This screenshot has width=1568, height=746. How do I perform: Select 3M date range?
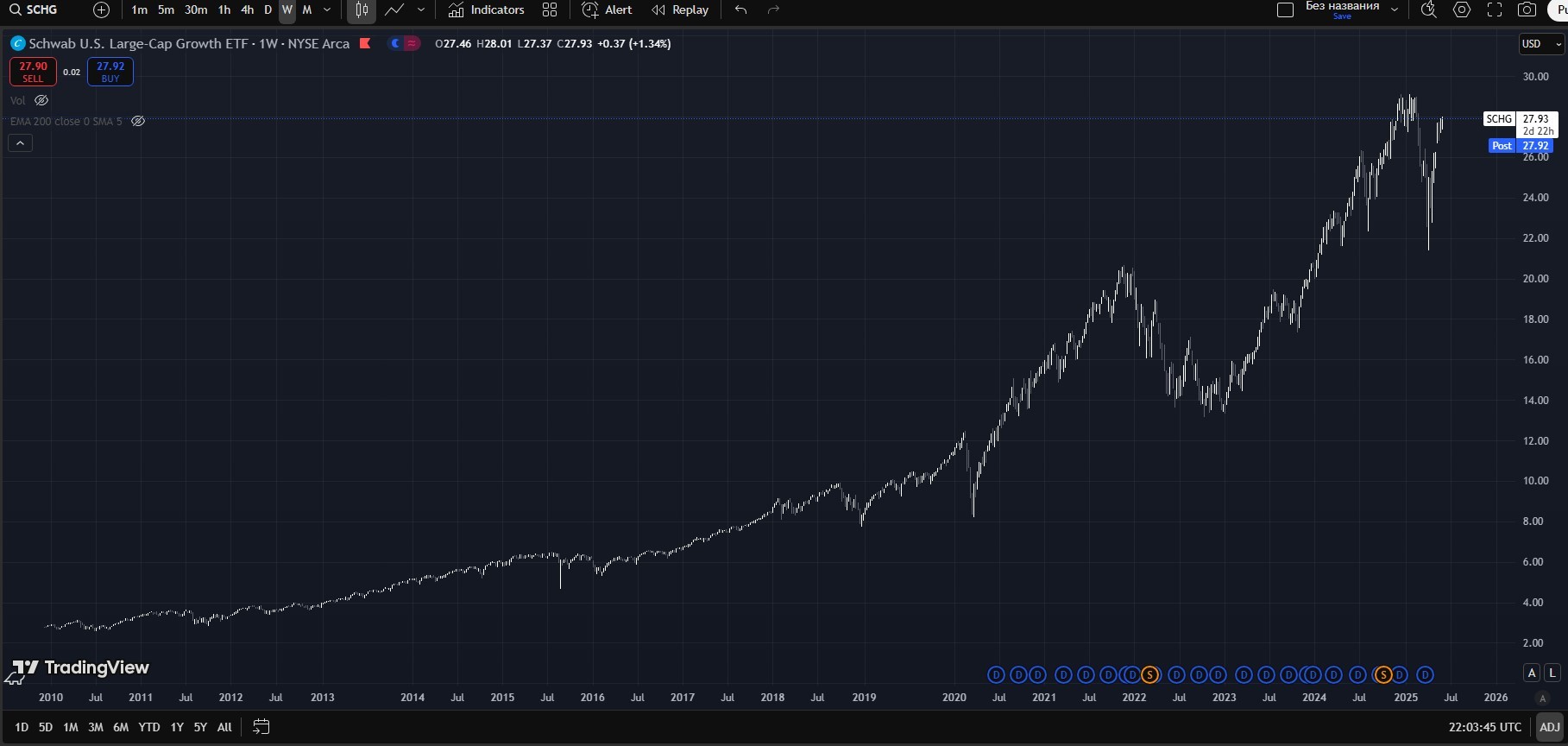(x=96, y=727)
